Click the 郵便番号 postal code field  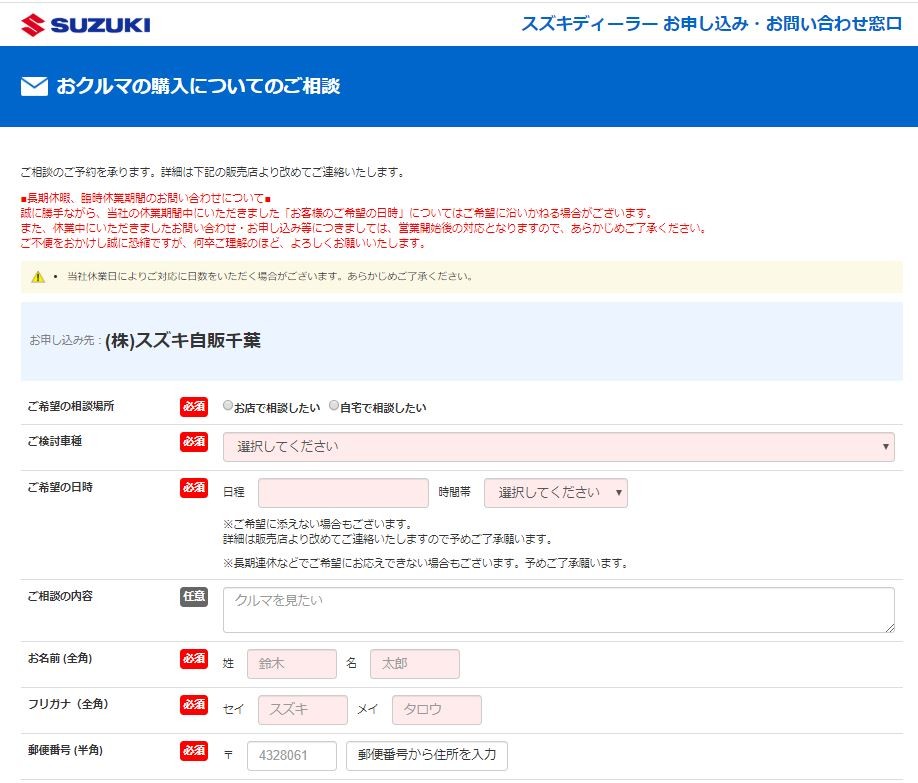292,755
